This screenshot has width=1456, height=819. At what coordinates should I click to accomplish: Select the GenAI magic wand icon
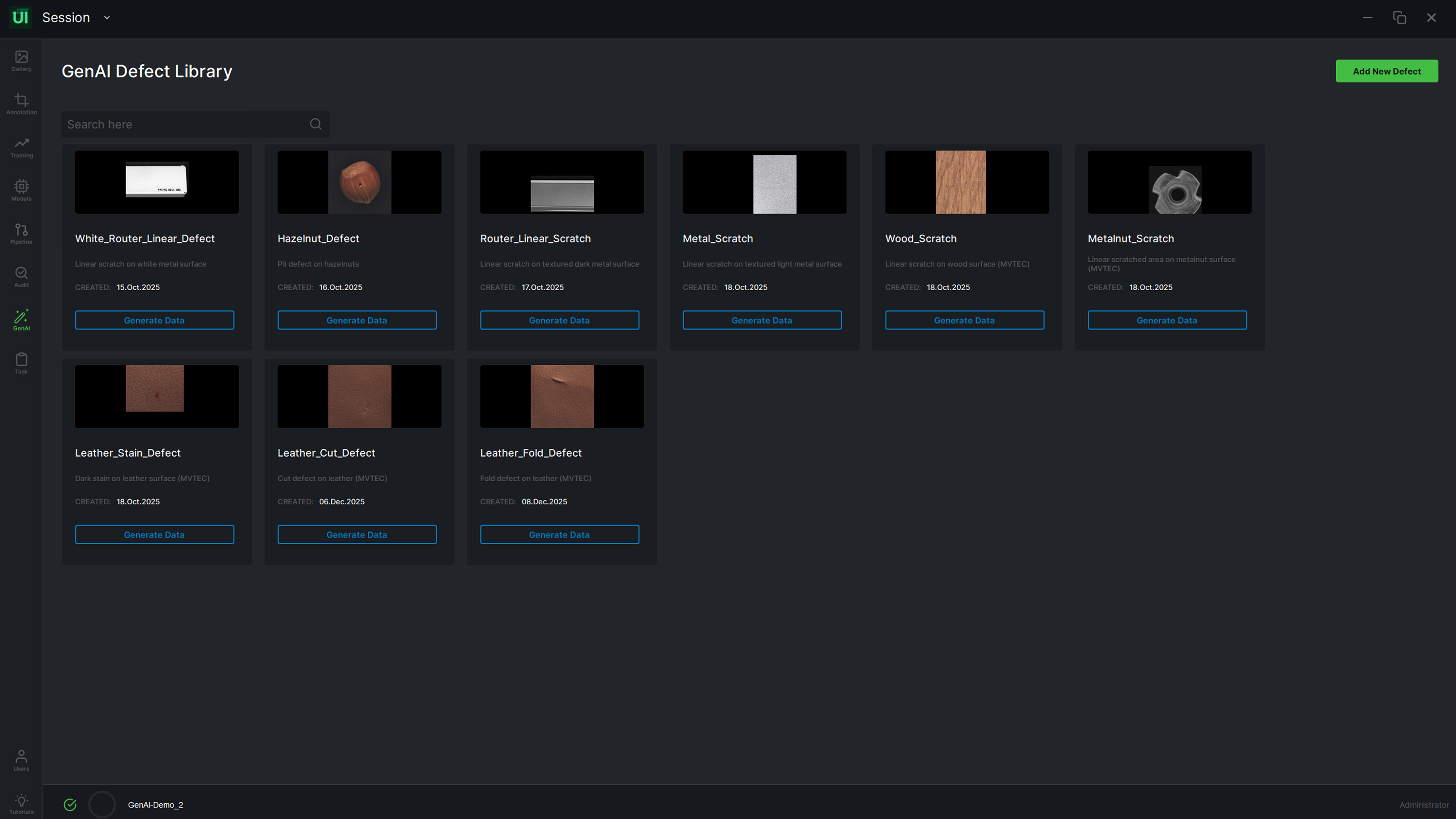pyautogui.click(x=22, y=317)
